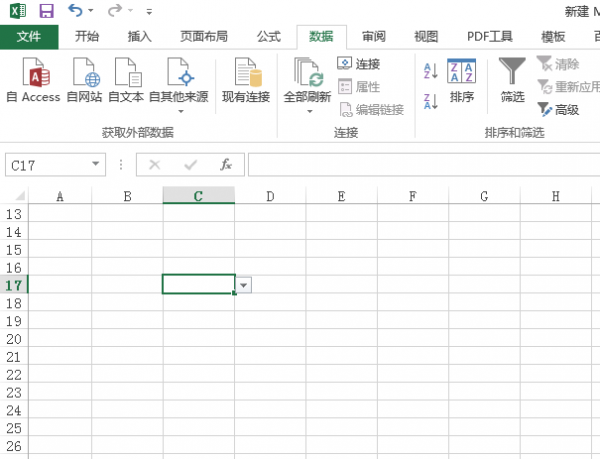
Task: Select row 17 header
Action: 14,285
